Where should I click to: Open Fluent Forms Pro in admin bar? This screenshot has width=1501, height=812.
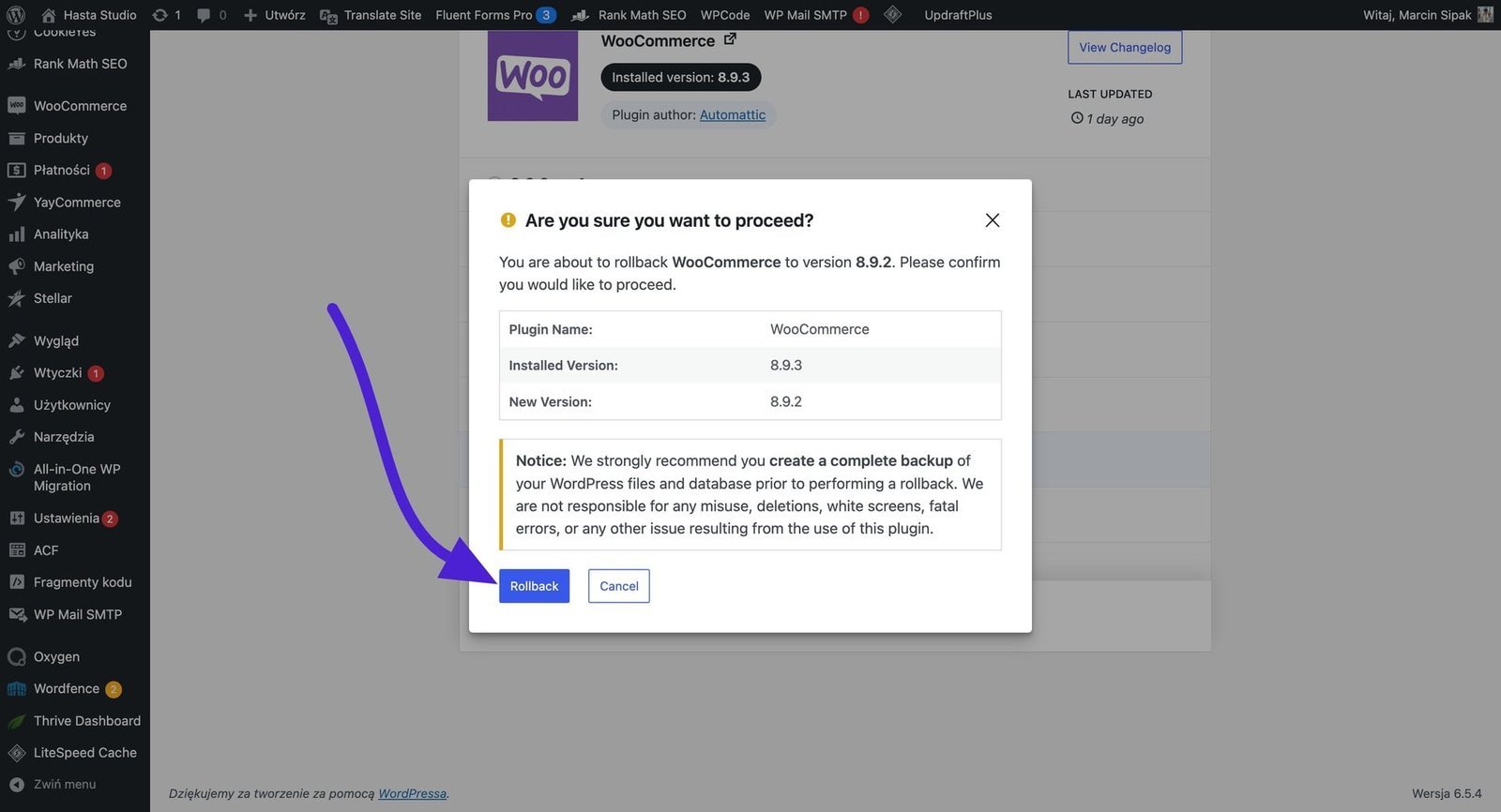pos(483,15)
